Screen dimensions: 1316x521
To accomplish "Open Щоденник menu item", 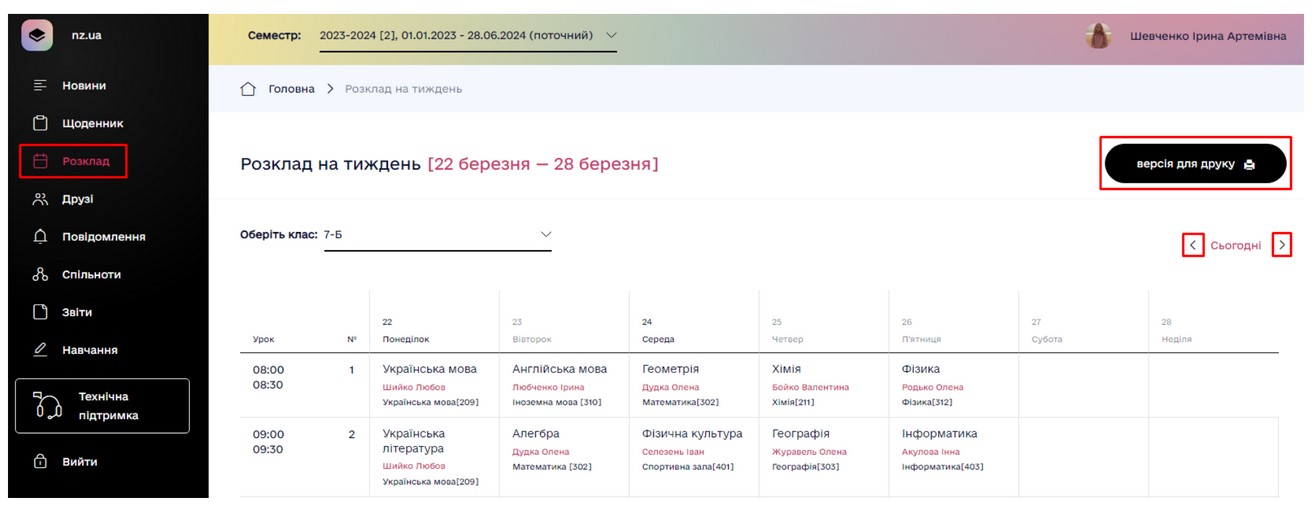I will point(93,124).
